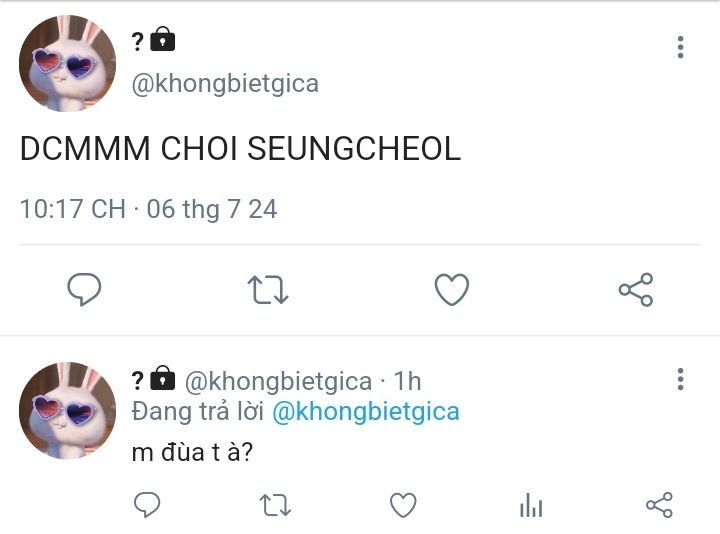Share the main tweet

point(636,290)
